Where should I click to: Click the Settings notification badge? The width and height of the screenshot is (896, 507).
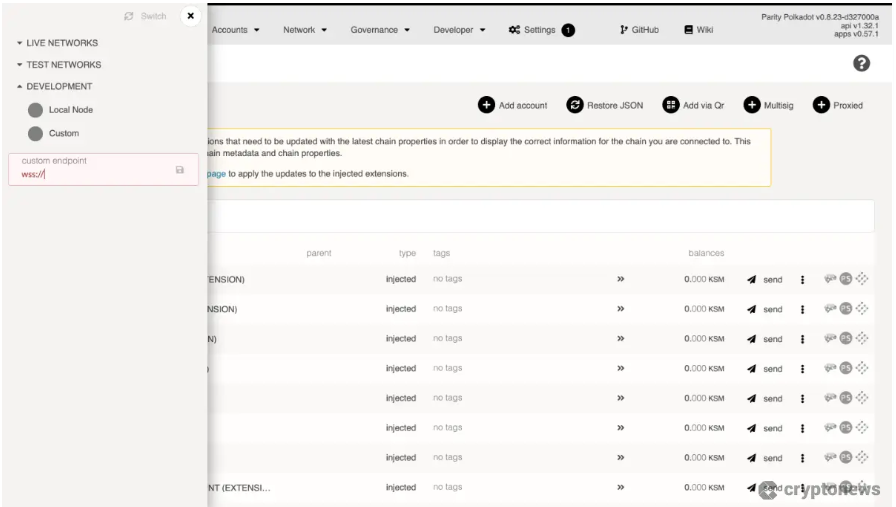click(x=568, y=30)
